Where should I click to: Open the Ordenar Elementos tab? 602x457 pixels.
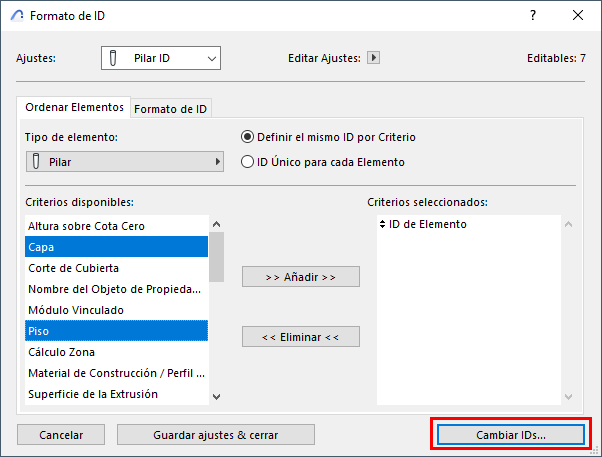click(74, 107)
